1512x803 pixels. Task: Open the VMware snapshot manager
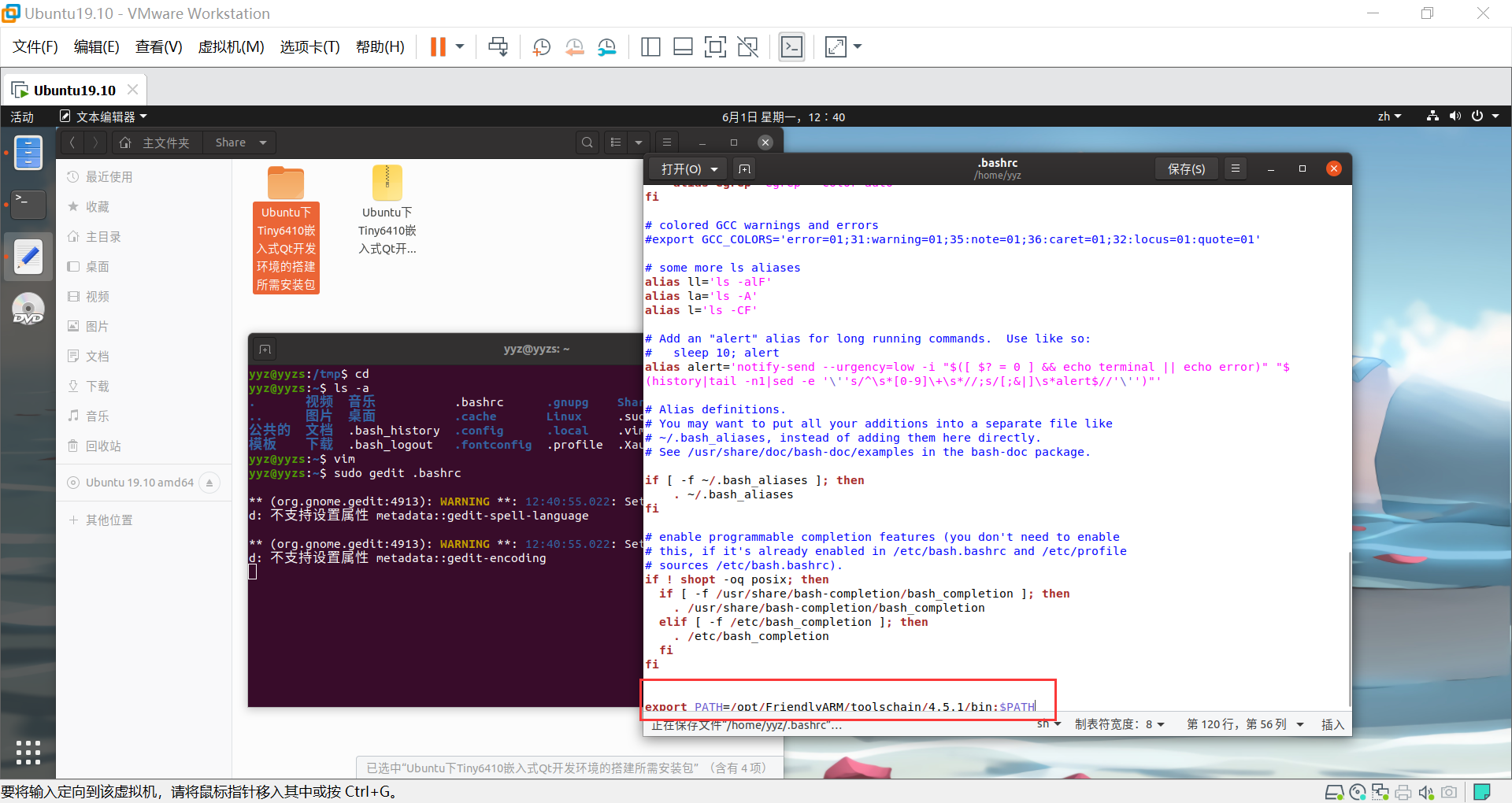606,46
